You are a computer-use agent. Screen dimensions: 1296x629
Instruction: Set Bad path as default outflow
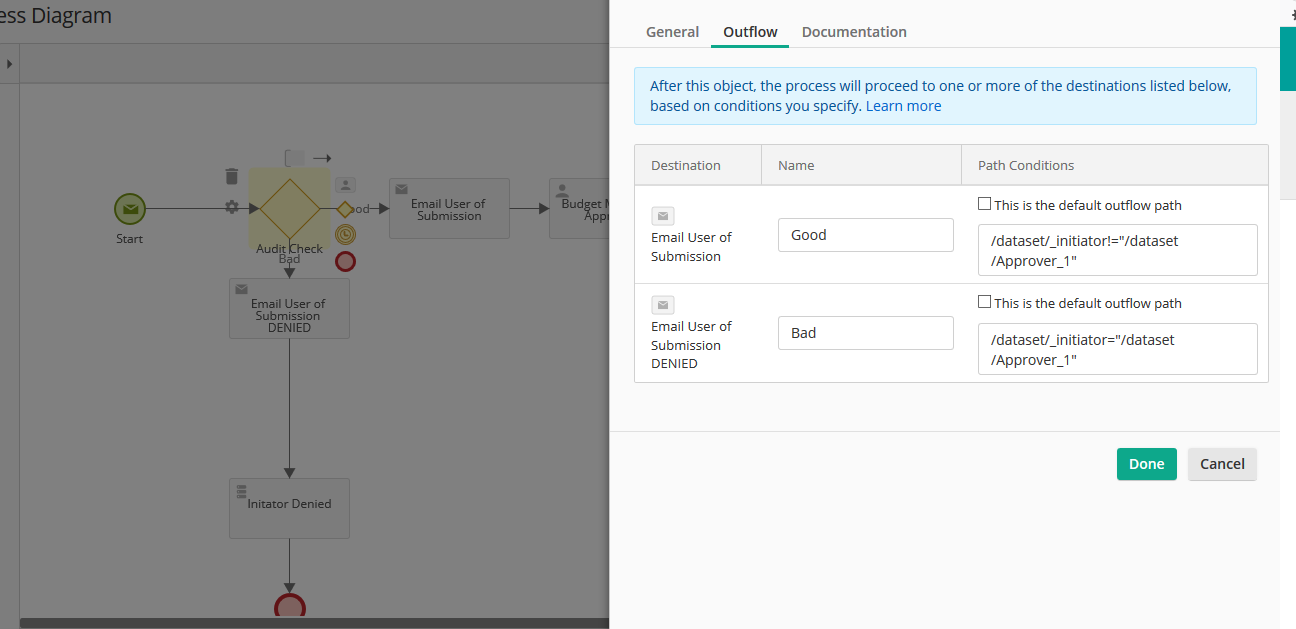click(985, 302)
